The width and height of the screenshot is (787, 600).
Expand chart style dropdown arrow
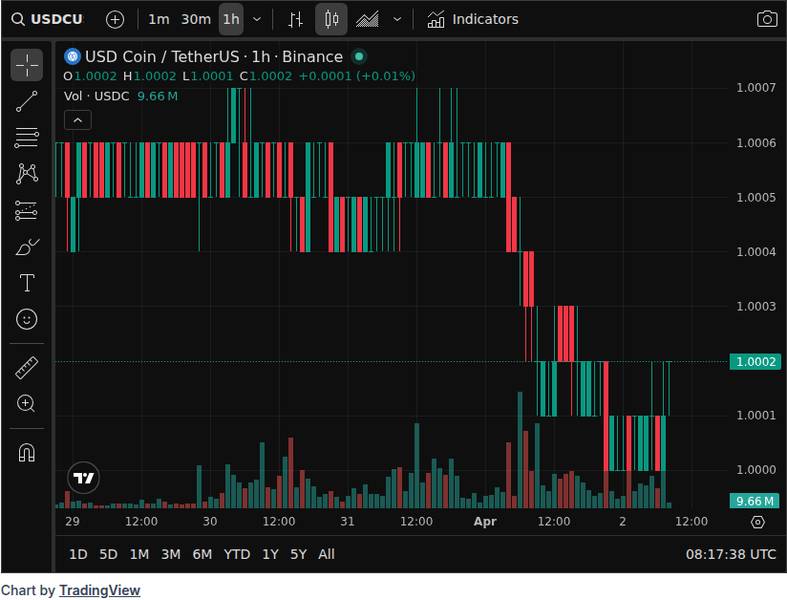397,20
